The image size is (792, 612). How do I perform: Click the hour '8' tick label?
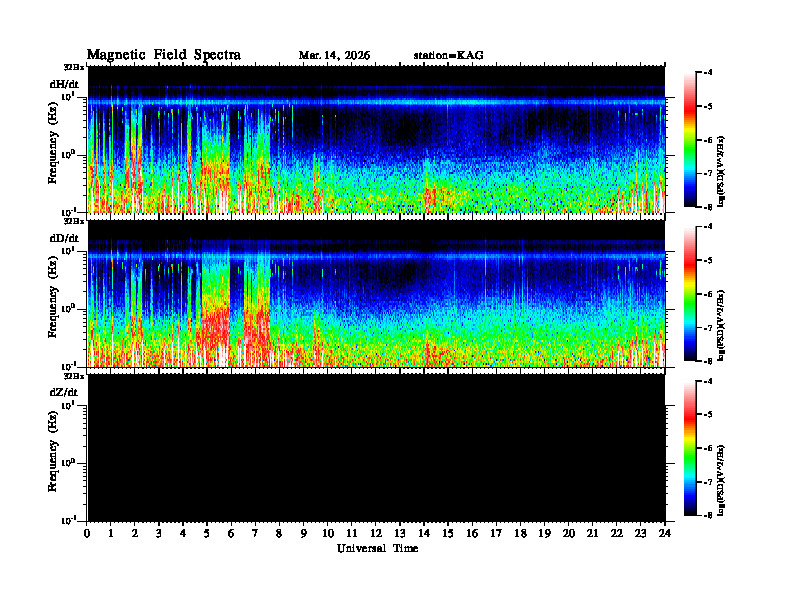279,534
